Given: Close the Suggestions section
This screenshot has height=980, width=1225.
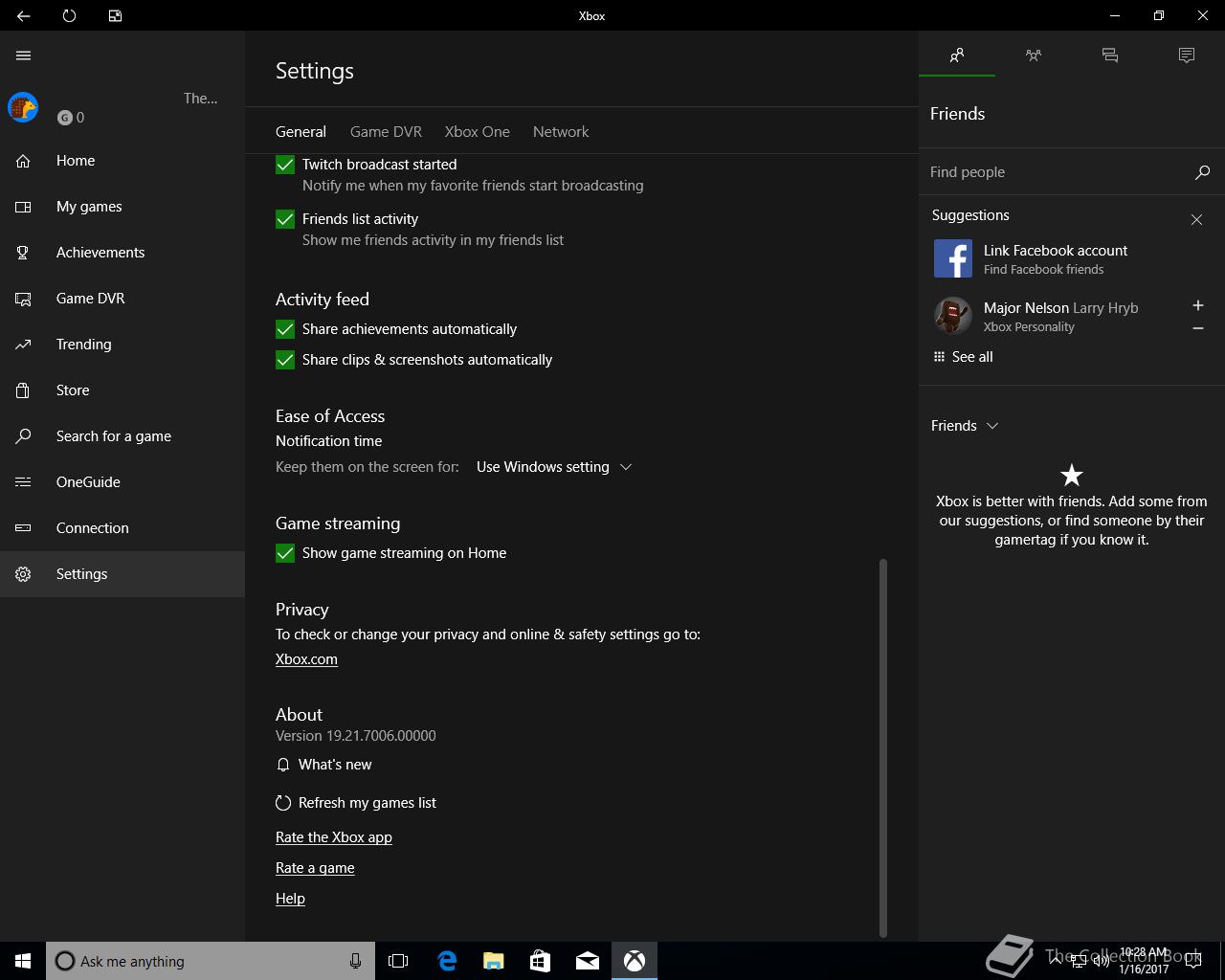Looking at the screenshot, I should [1196, 219].
